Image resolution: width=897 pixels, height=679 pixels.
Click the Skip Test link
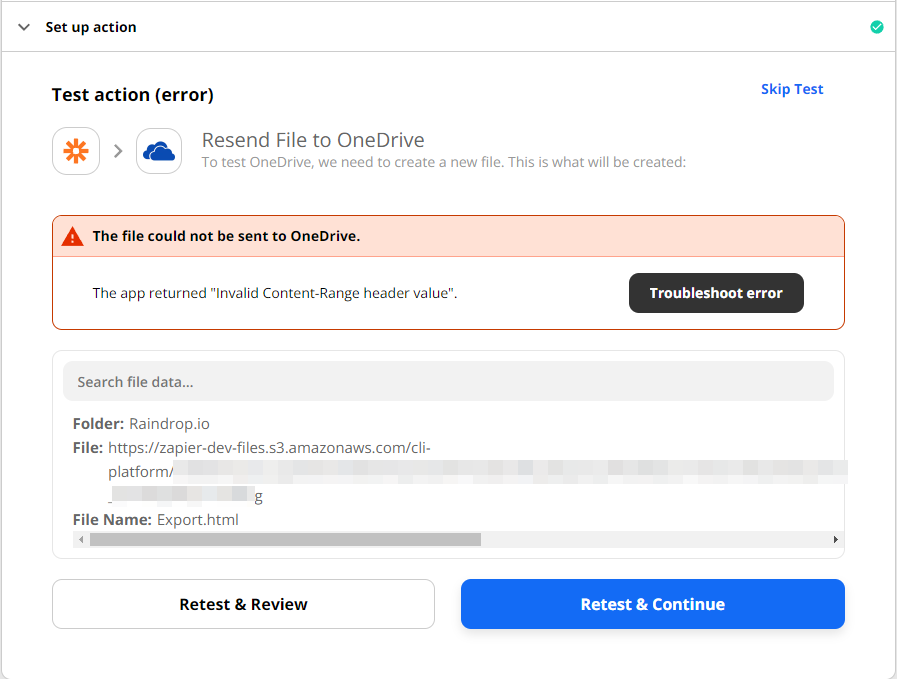[x=792, y=89]
